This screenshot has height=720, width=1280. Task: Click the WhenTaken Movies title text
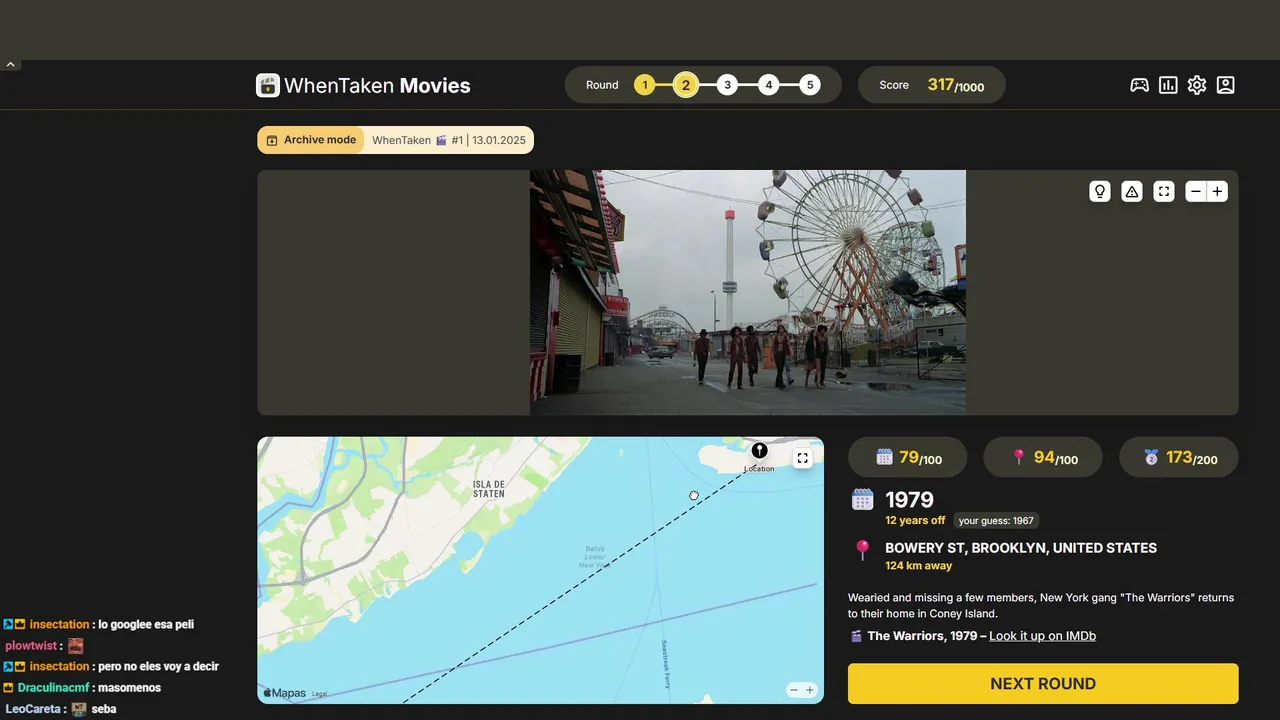[377, 85]
